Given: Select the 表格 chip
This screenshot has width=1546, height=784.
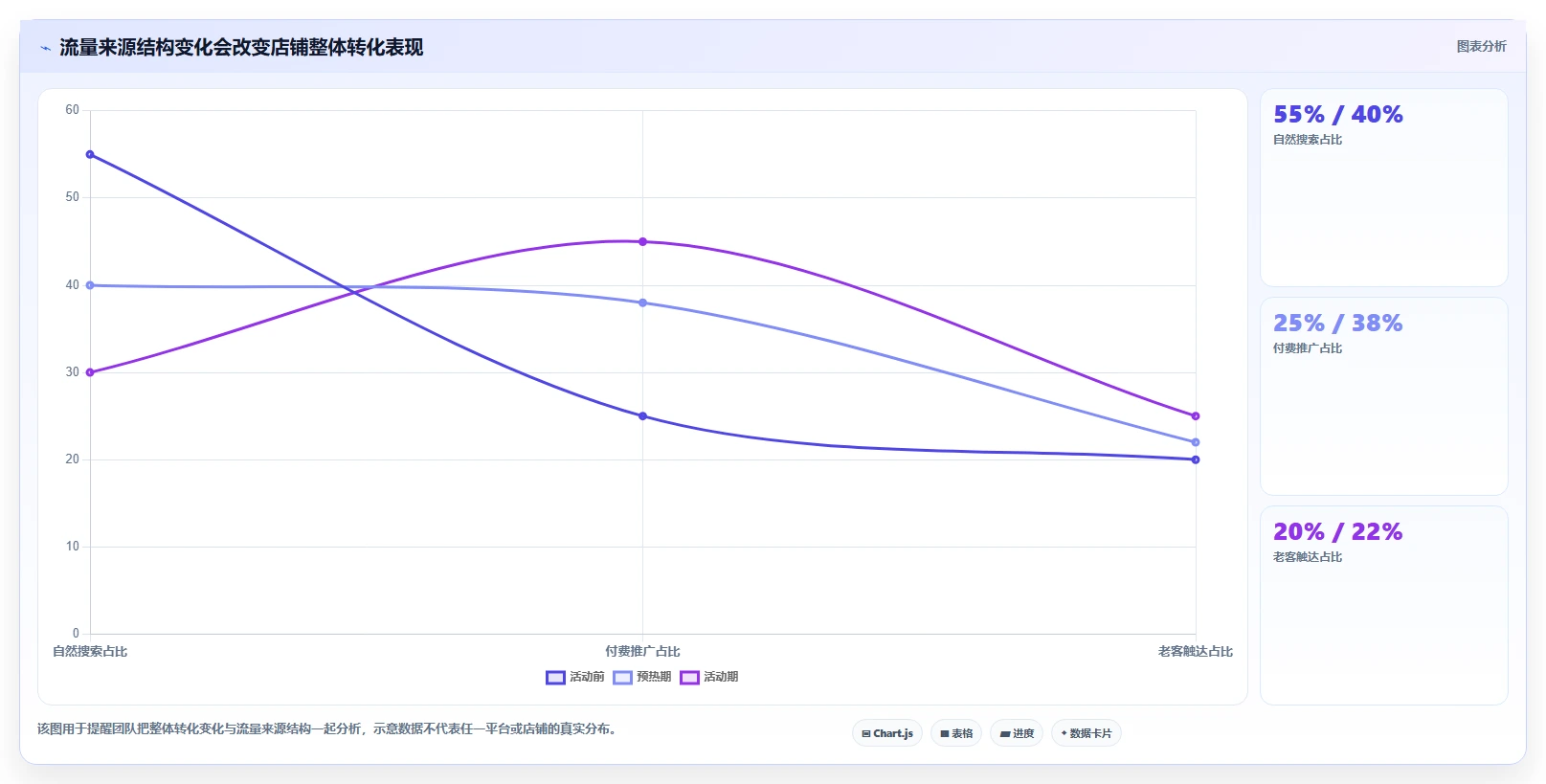Looking at the screenshot, I should 956,733.
